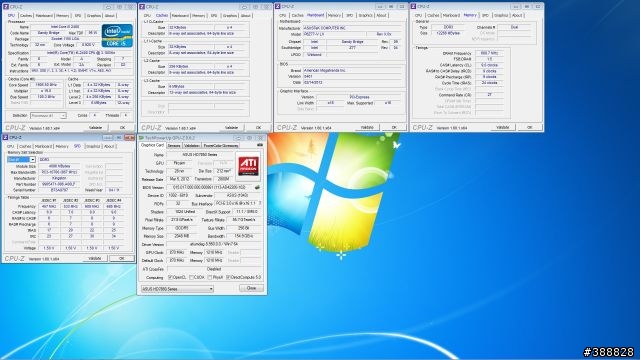Click the title bar icon of CPU-Z SPD window

point(5,138)
